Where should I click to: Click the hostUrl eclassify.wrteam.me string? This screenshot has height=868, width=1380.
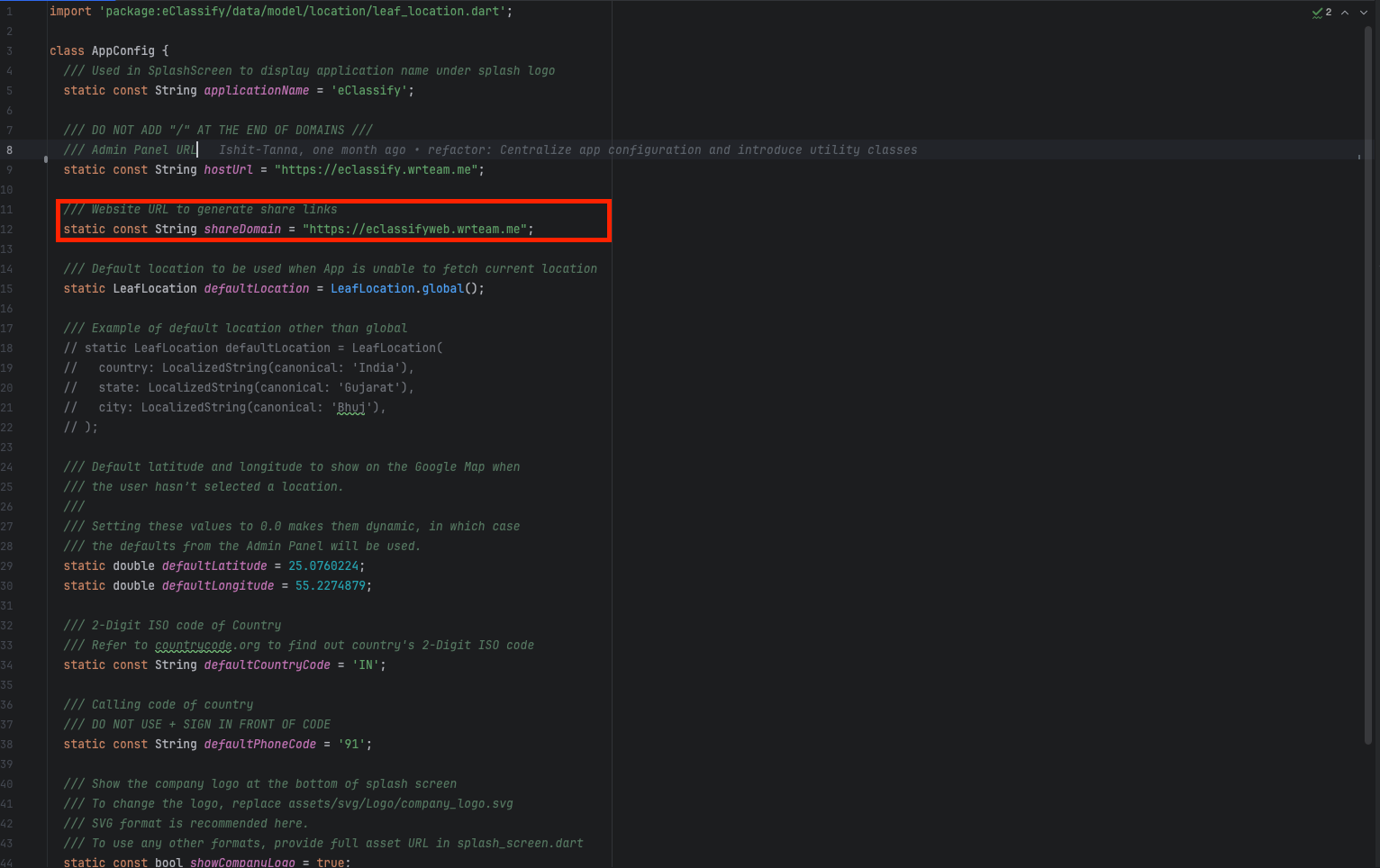coord(377,169)
